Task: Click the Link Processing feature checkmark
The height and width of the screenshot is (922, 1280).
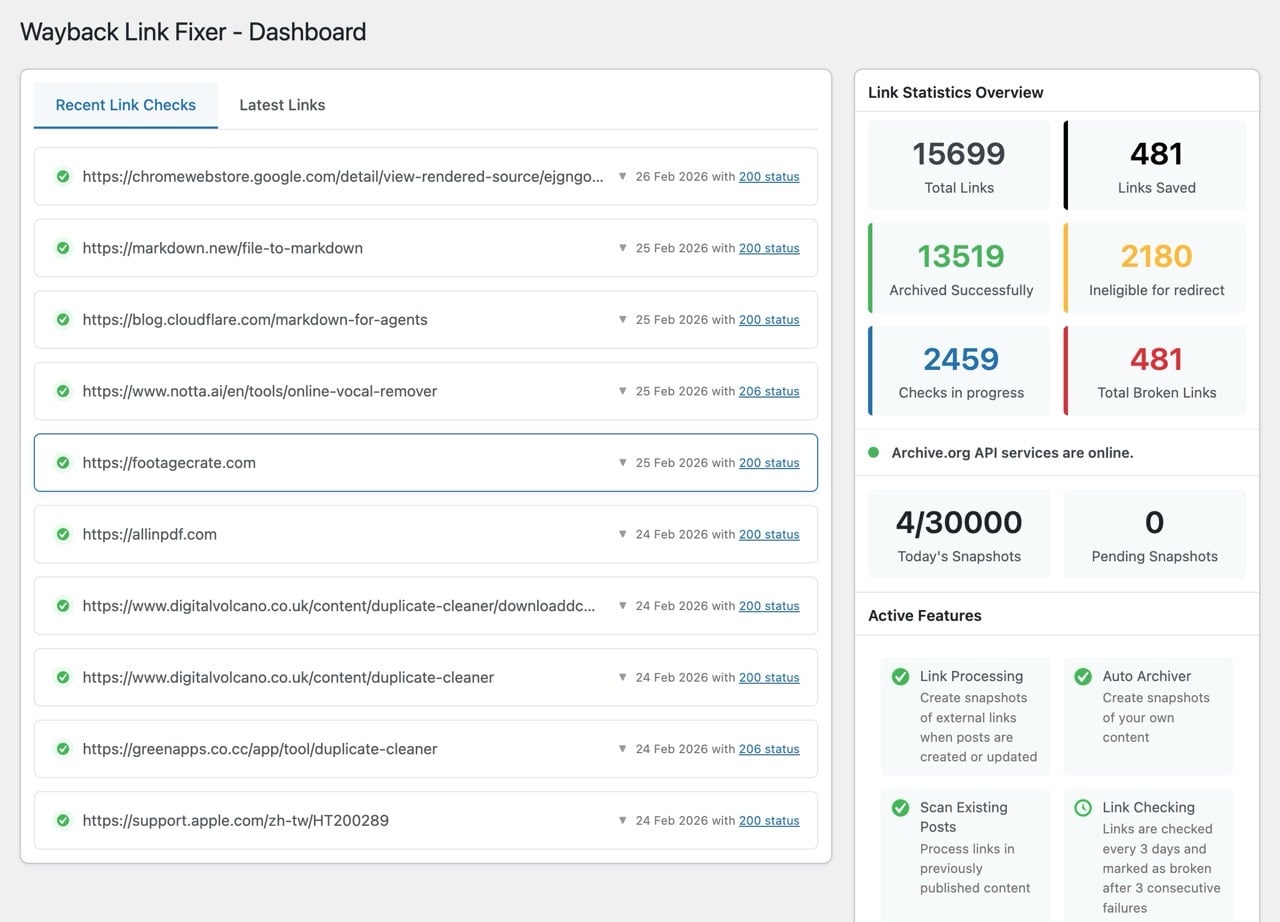Action: (x=900, y=677)
